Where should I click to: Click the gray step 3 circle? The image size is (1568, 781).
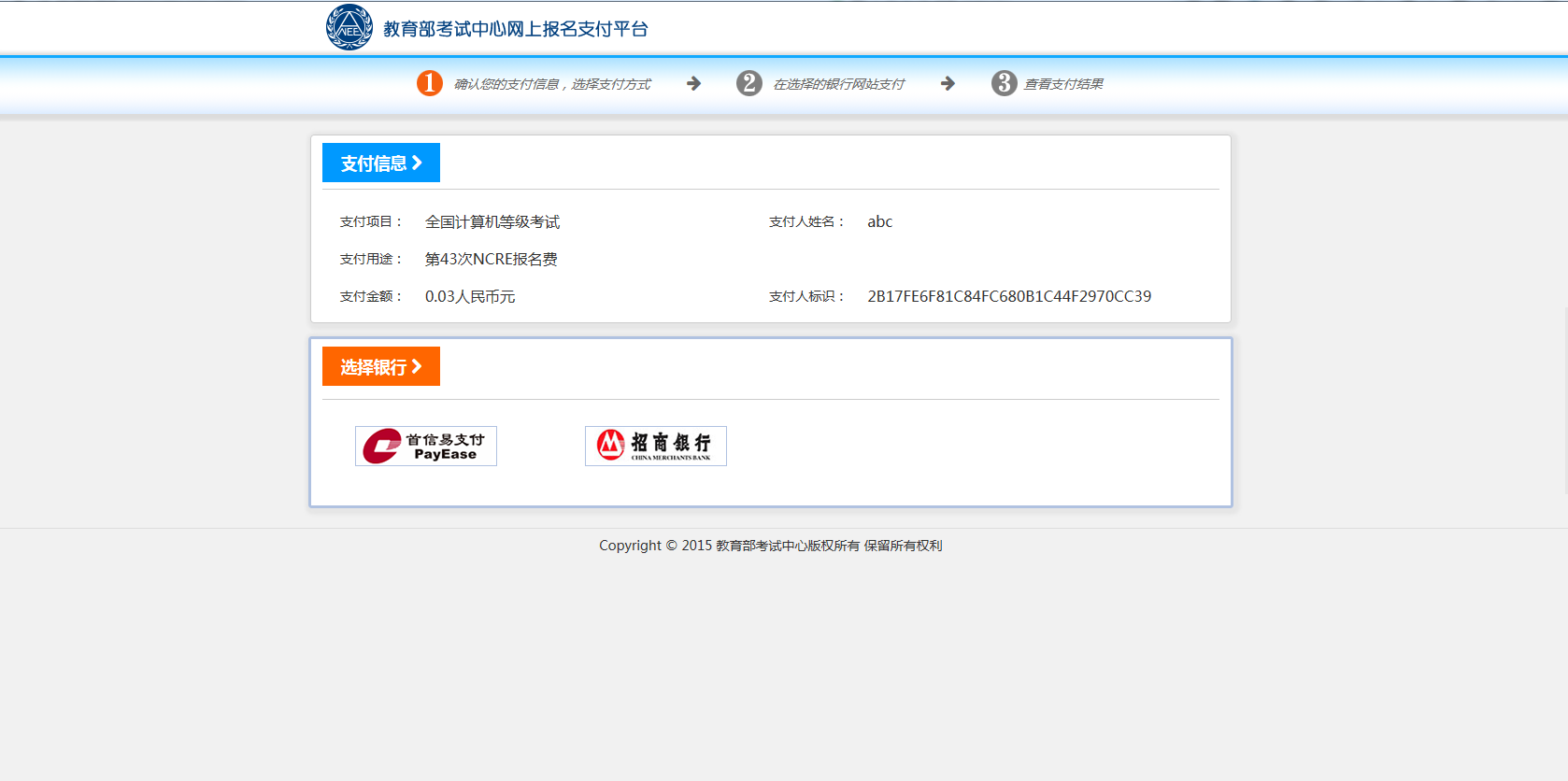point(1004,83)
